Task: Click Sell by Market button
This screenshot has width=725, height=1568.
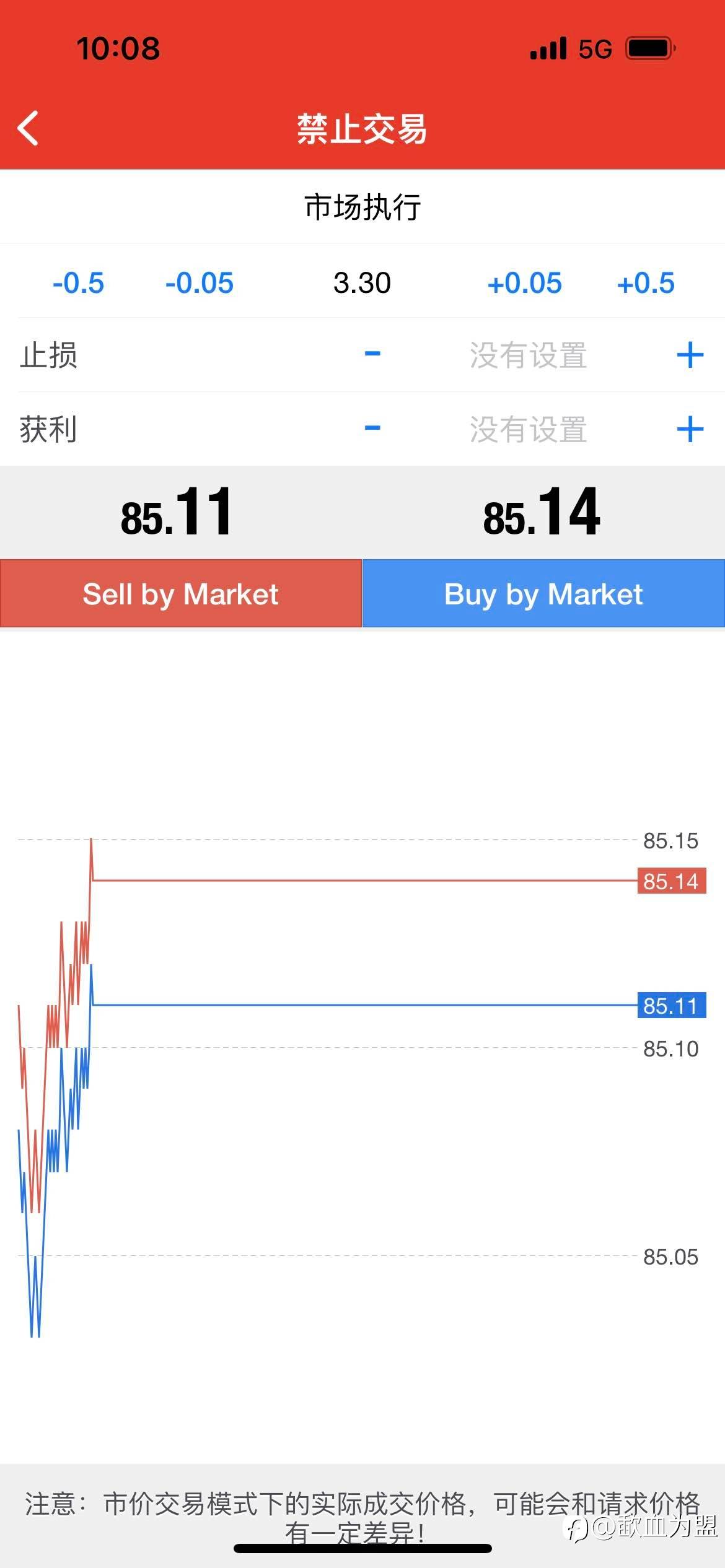Action: [181, 593]
